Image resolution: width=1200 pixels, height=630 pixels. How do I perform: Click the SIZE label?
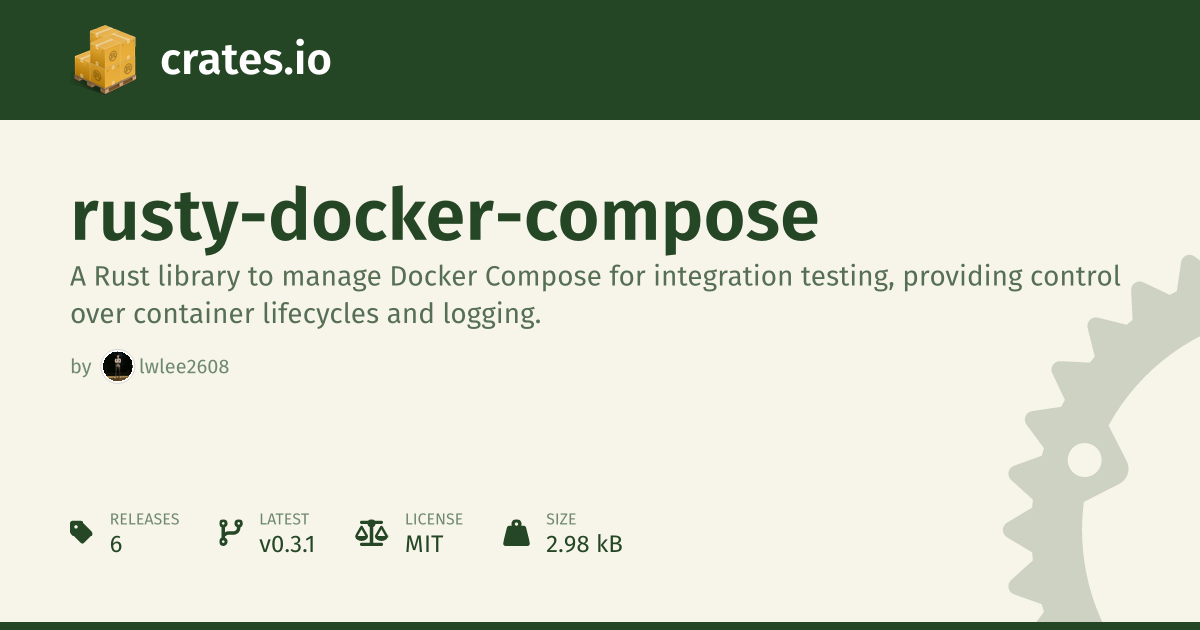[560, 519]
